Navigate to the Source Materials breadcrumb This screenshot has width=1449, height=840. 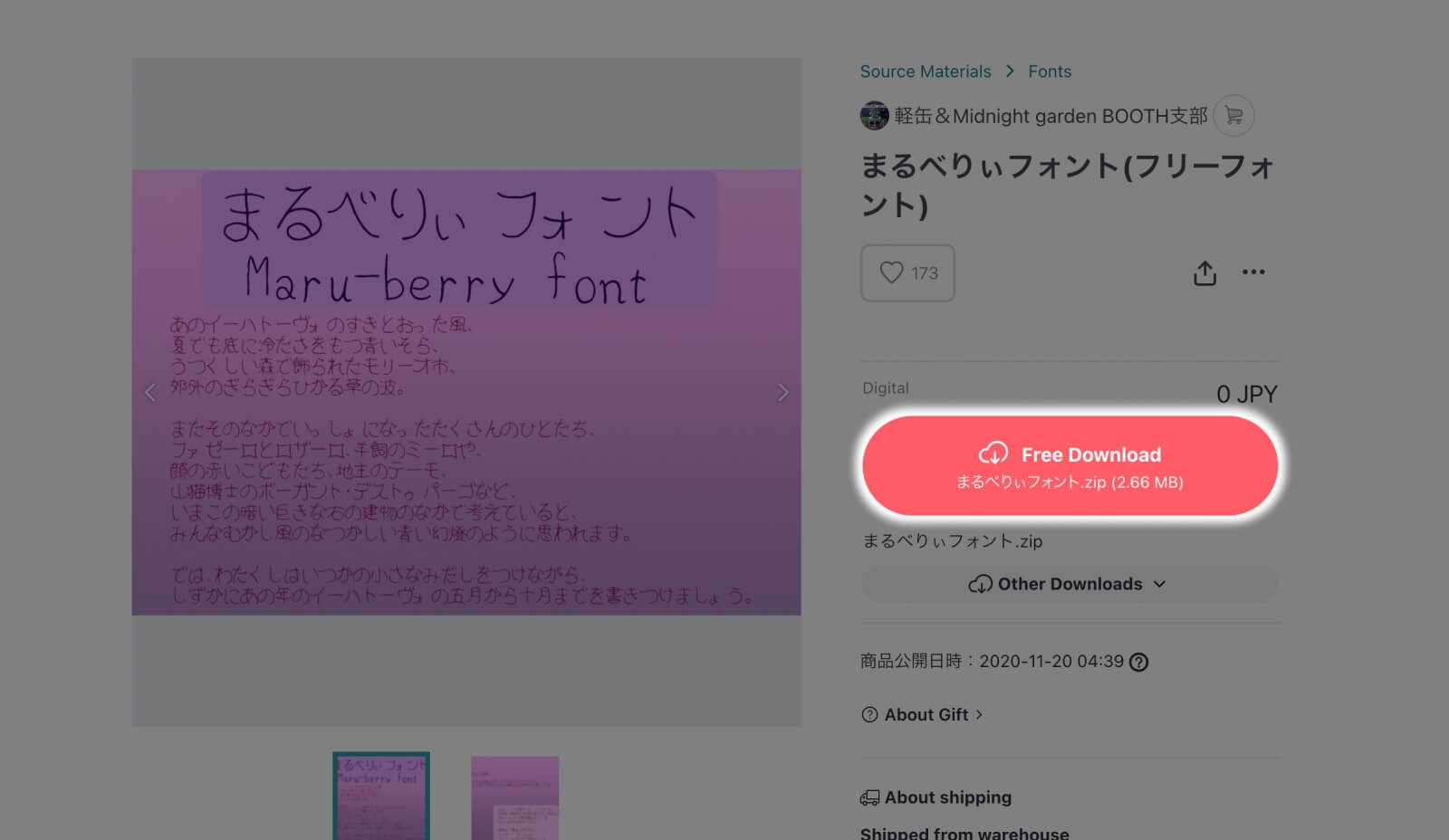point(926,71)
